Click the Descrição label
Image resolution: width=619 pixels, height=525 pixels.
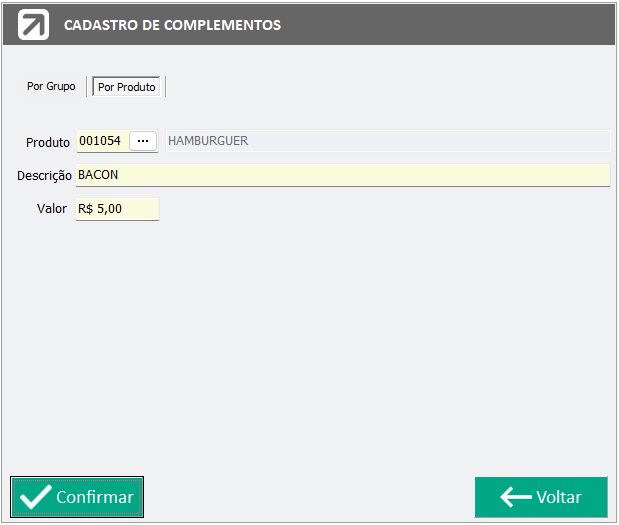pos(44,175)
